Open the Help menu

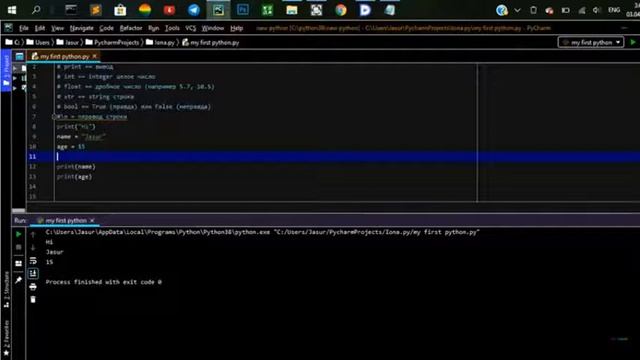[236, 28]
